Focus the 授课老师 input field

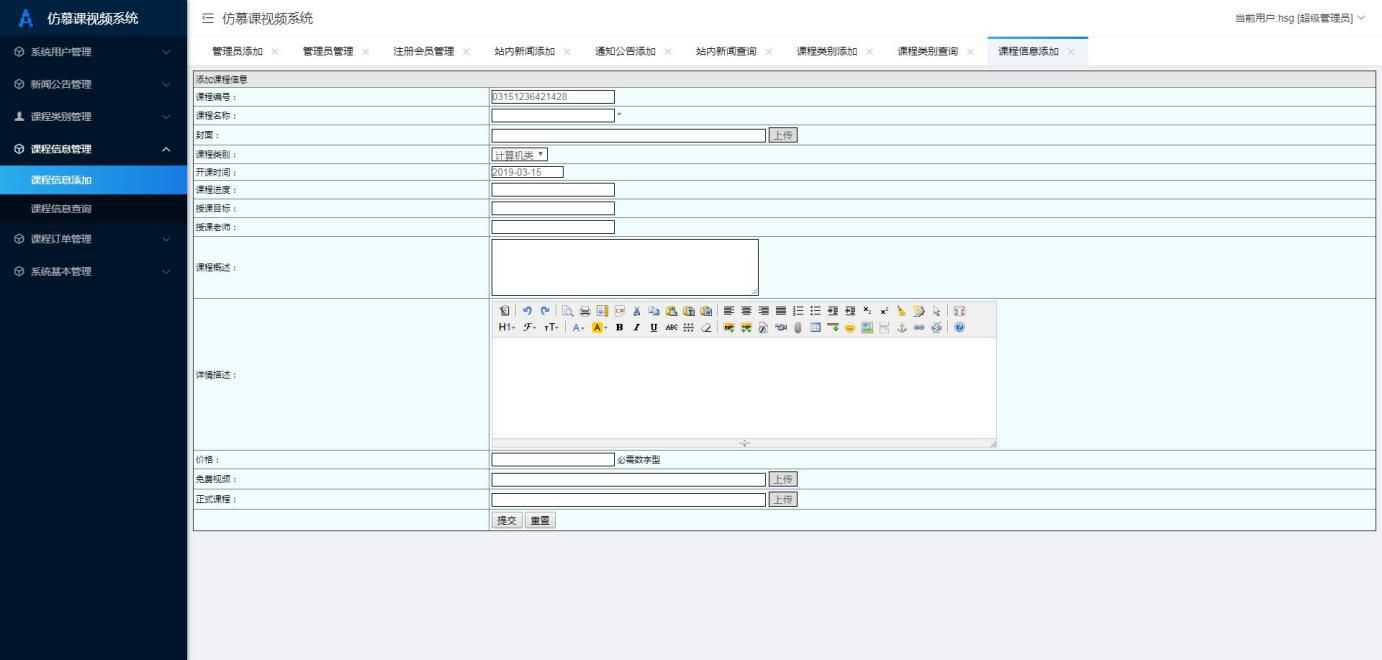coord(553,227)
